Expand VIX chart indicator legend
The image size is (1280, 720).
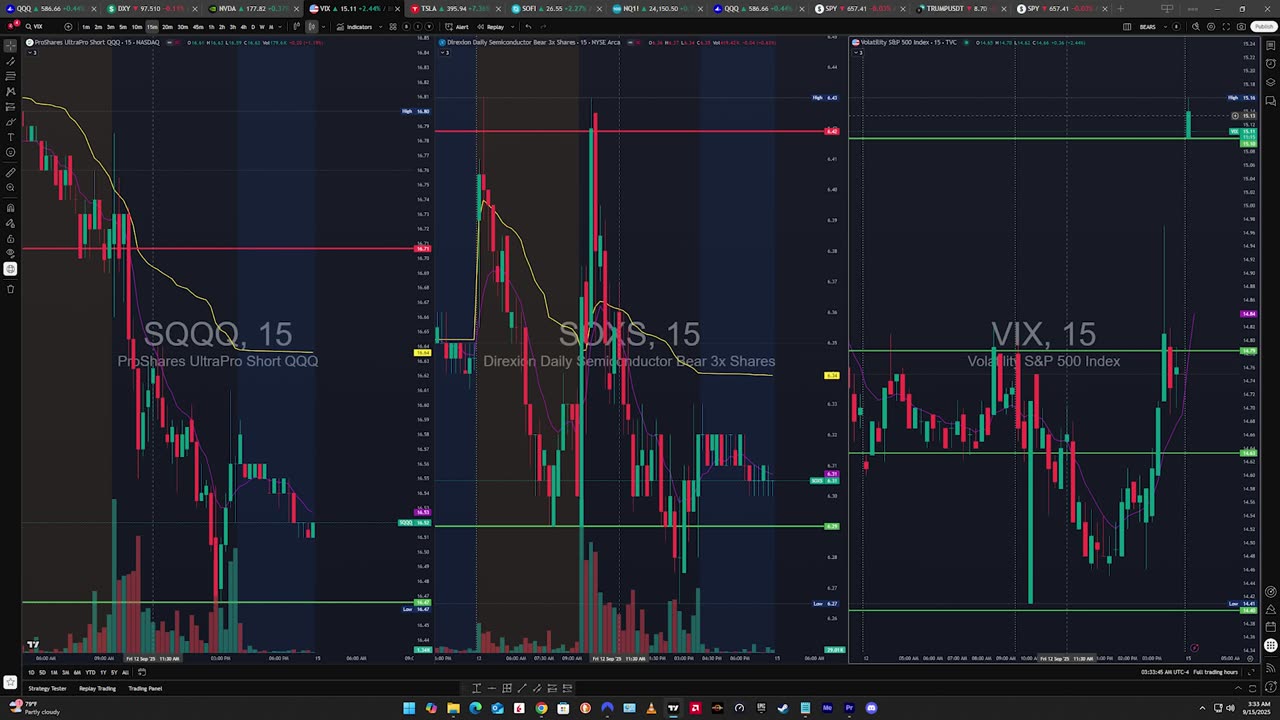[860, 52]
